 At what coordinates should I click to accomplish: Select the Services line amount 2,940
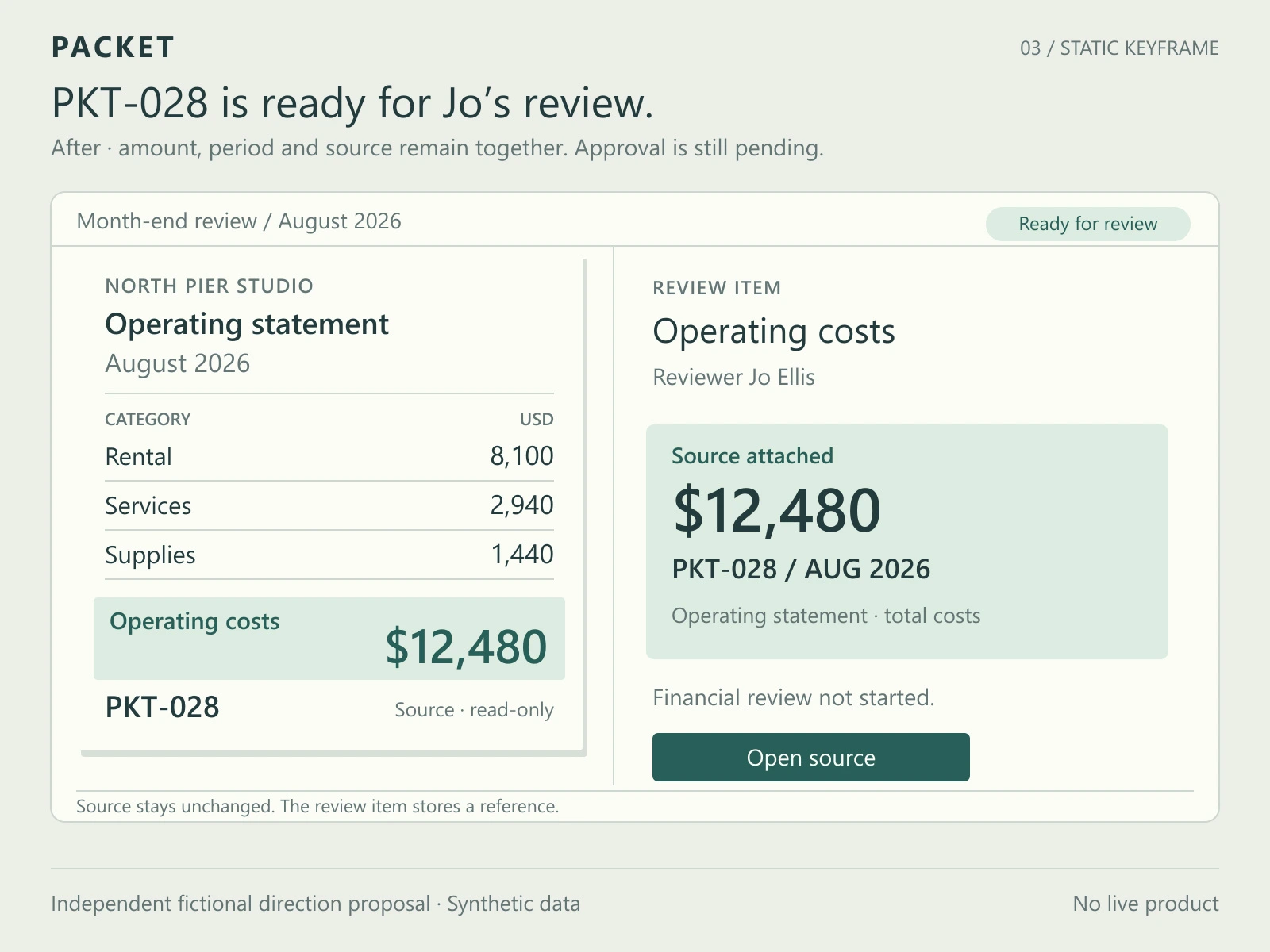coord(521,505)
